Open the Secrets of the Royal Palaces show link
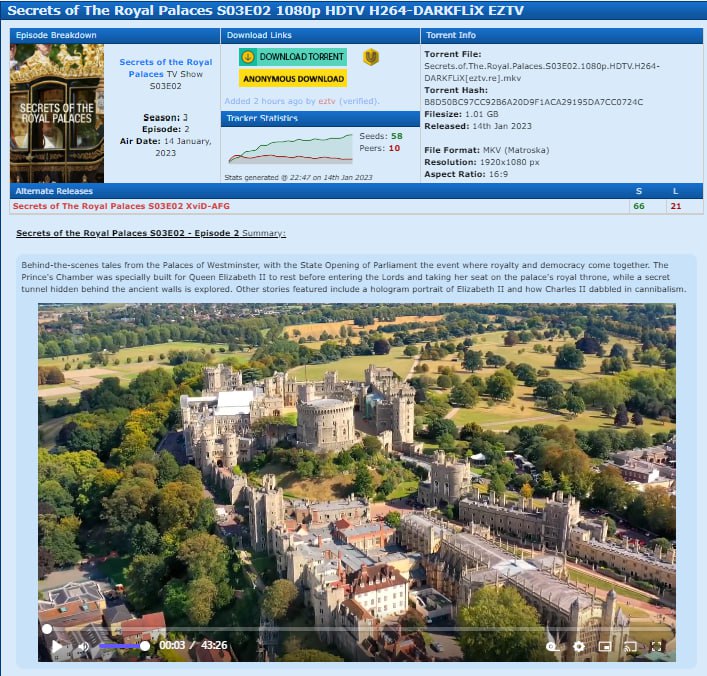 [165, 68]
